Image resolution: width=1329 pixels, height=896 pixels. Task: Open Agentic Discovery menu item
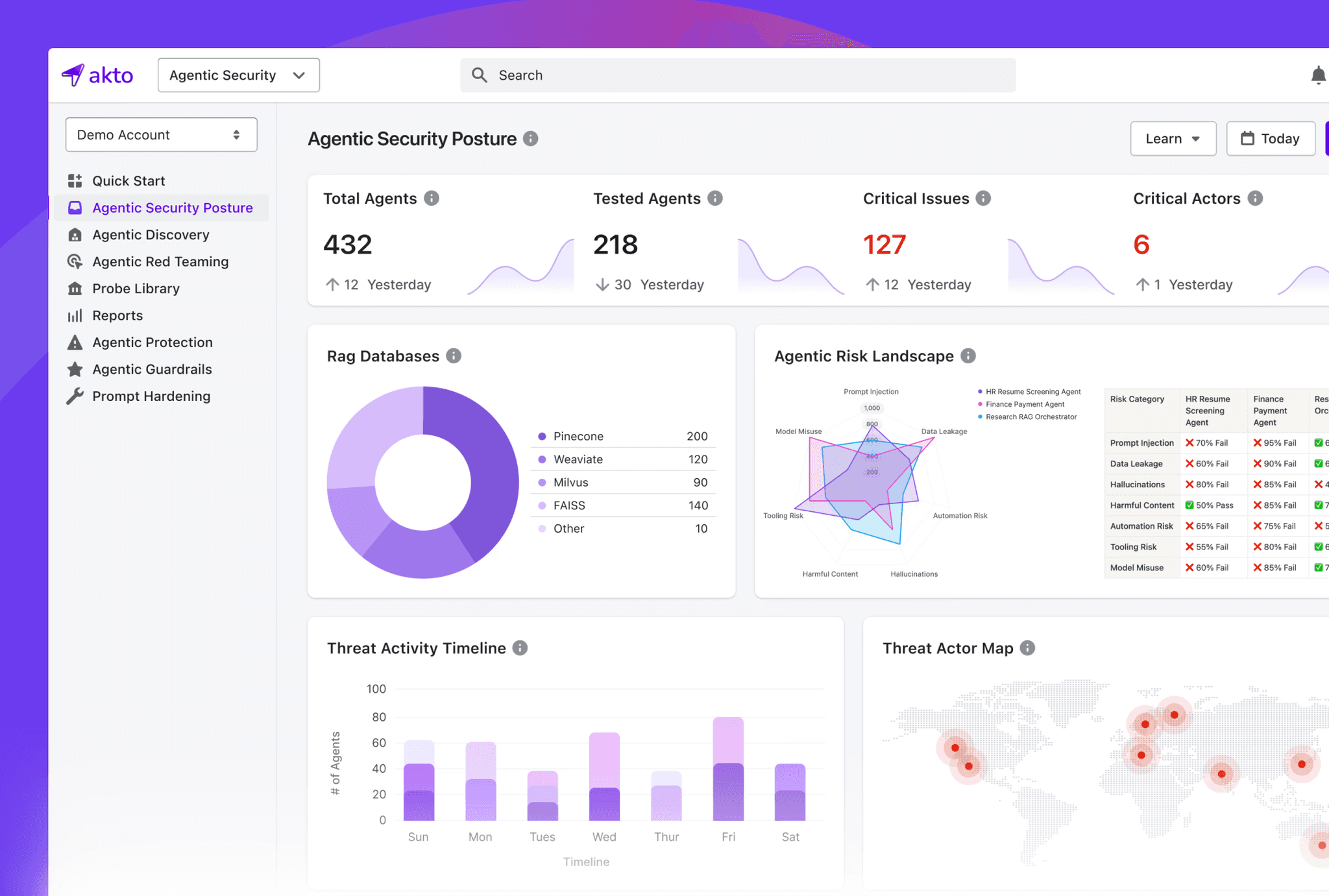151,235
